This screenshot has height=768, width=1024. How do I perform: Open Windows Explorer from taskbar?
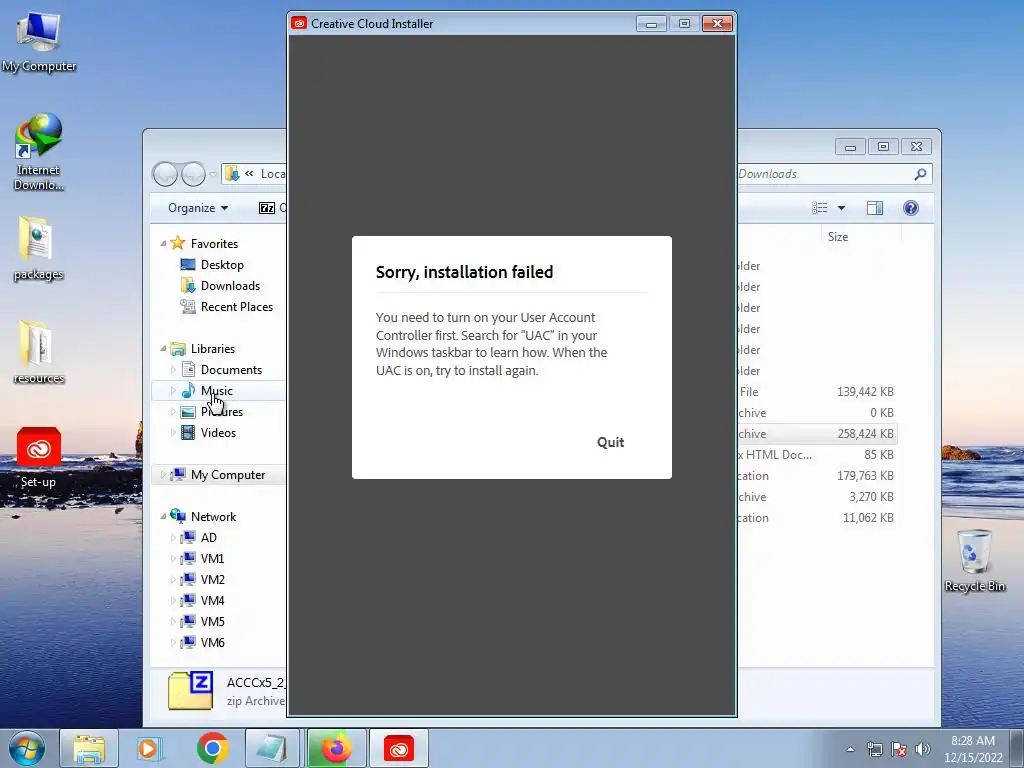(x=89, y=748)
